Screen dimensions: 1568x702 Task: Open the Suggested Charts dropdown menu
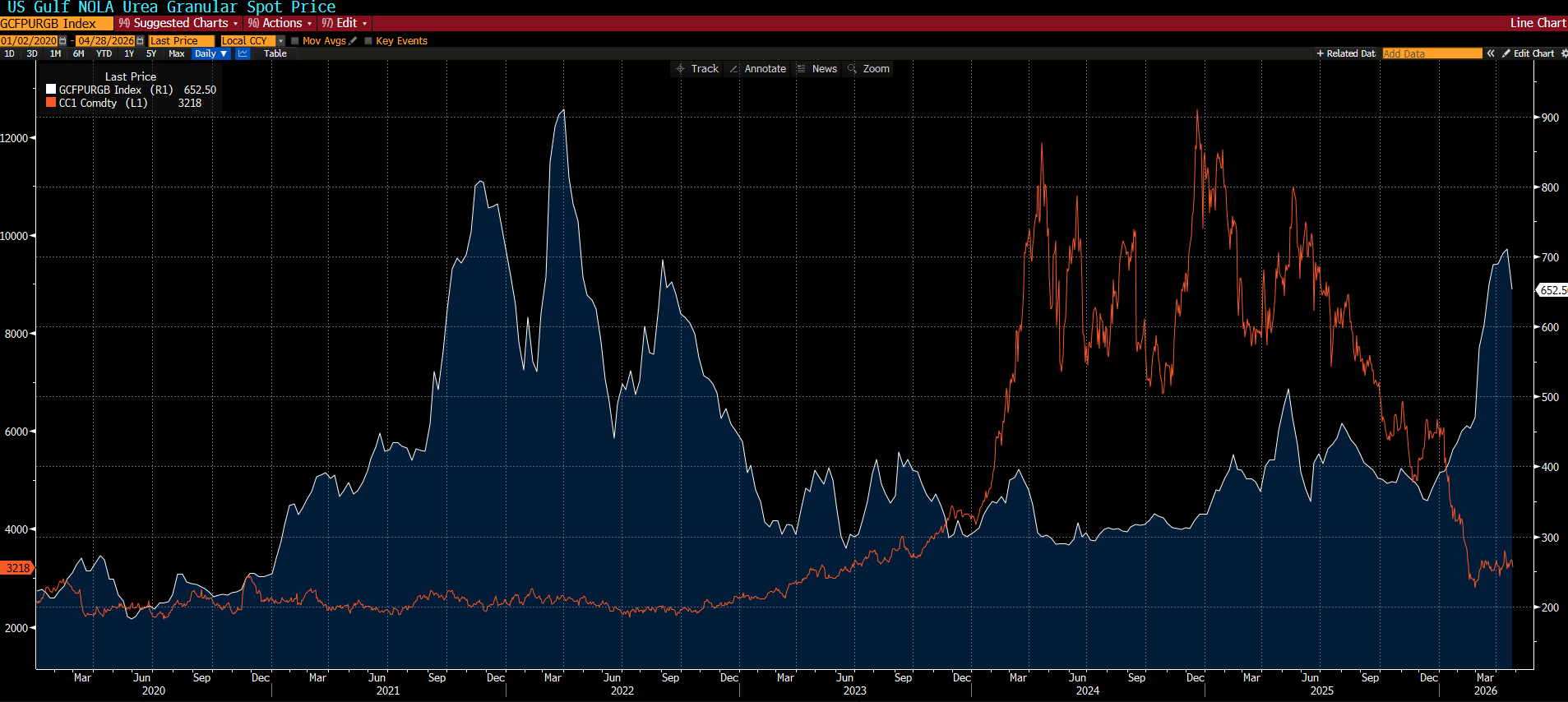tap(178, 23)
